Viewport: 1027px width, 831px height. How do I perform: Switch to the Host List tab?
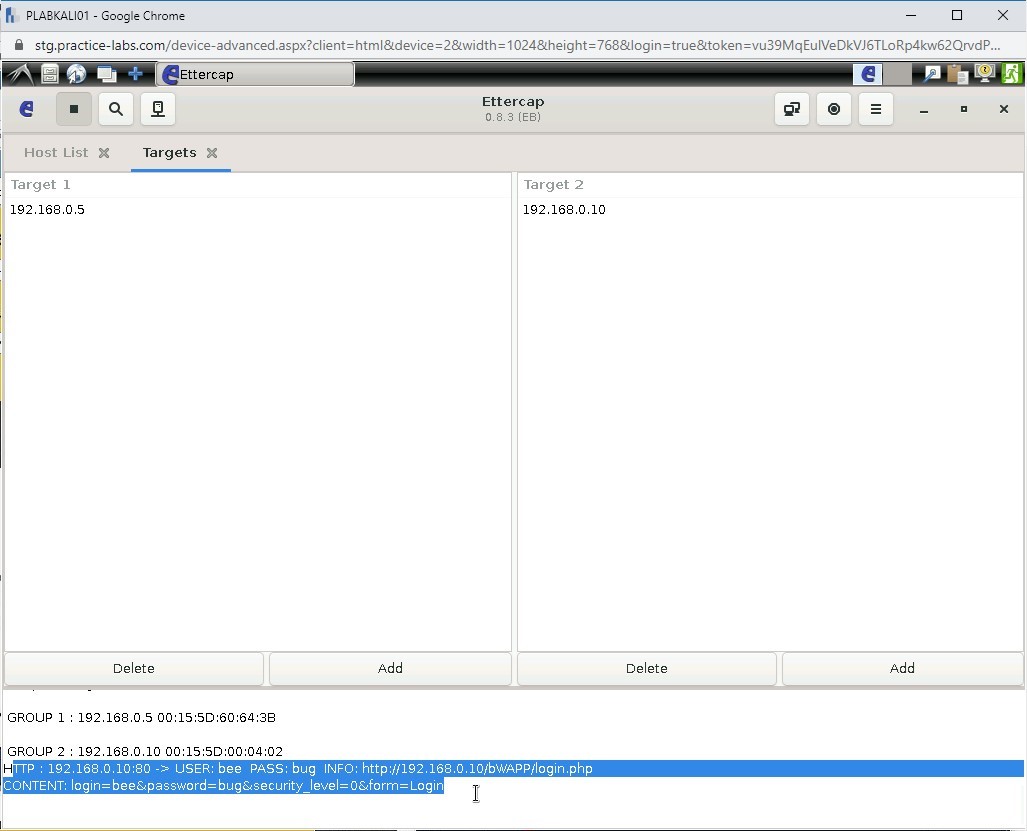[55, 152]
